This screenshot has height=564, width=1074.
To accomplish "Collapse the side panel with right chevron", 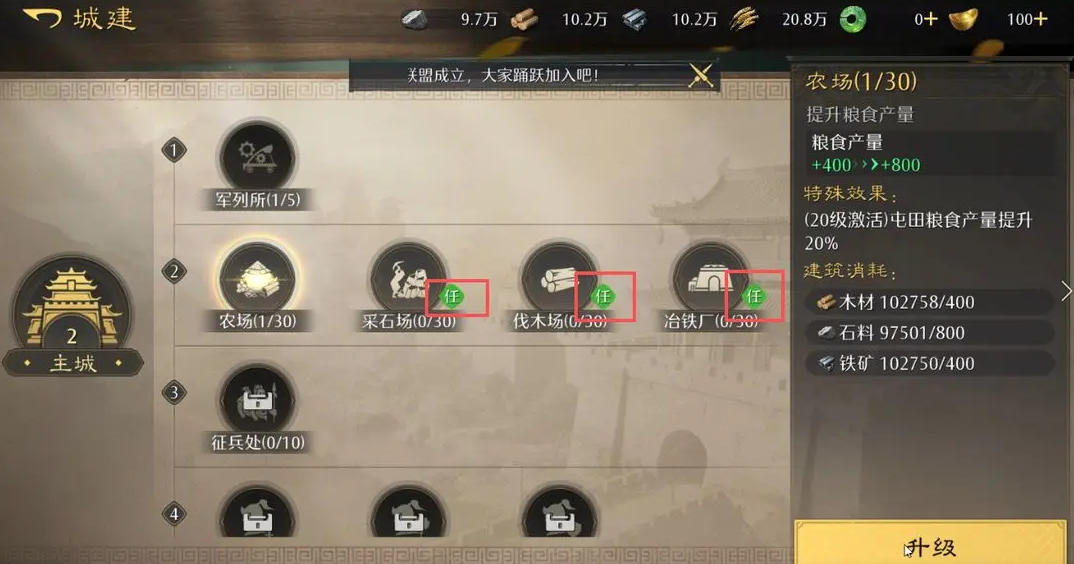I will tap(1066, 291).
